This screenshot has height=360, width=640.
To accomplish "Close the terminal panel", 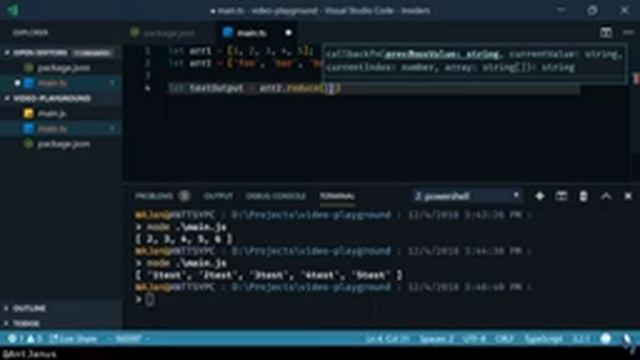I will point(628,196).
